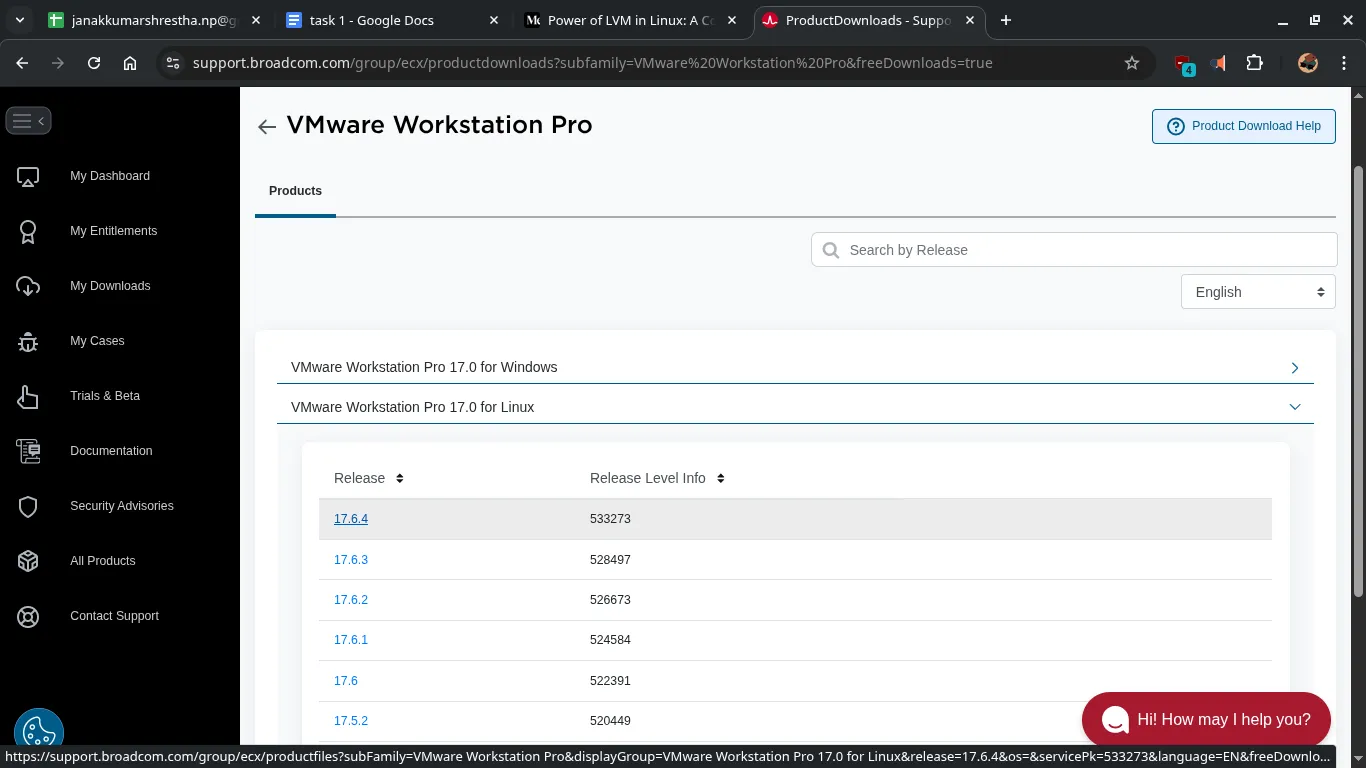The height and width of the screenshot is (768, 1366).
Task: Go back using the arrow beside VMware Workstation Pro
Action: 266,126
